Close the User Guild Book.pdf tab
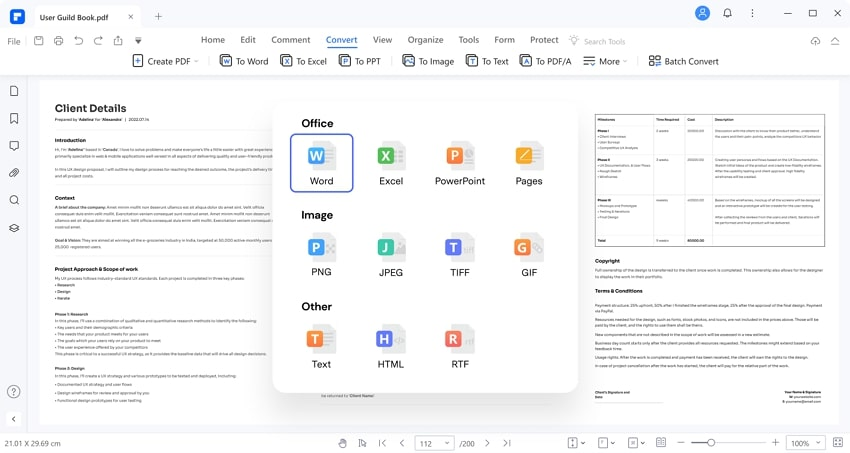Viewport: 850px width, 453px height. (131, 17)
